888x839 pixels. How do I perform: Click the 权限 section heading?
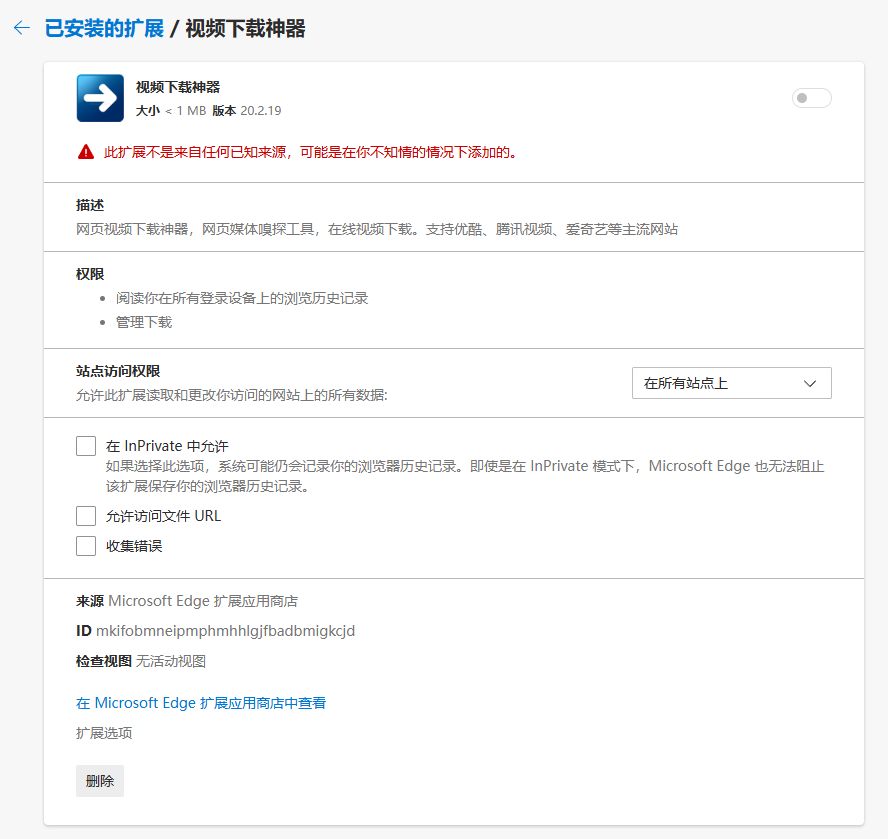[x=90, y=274]
